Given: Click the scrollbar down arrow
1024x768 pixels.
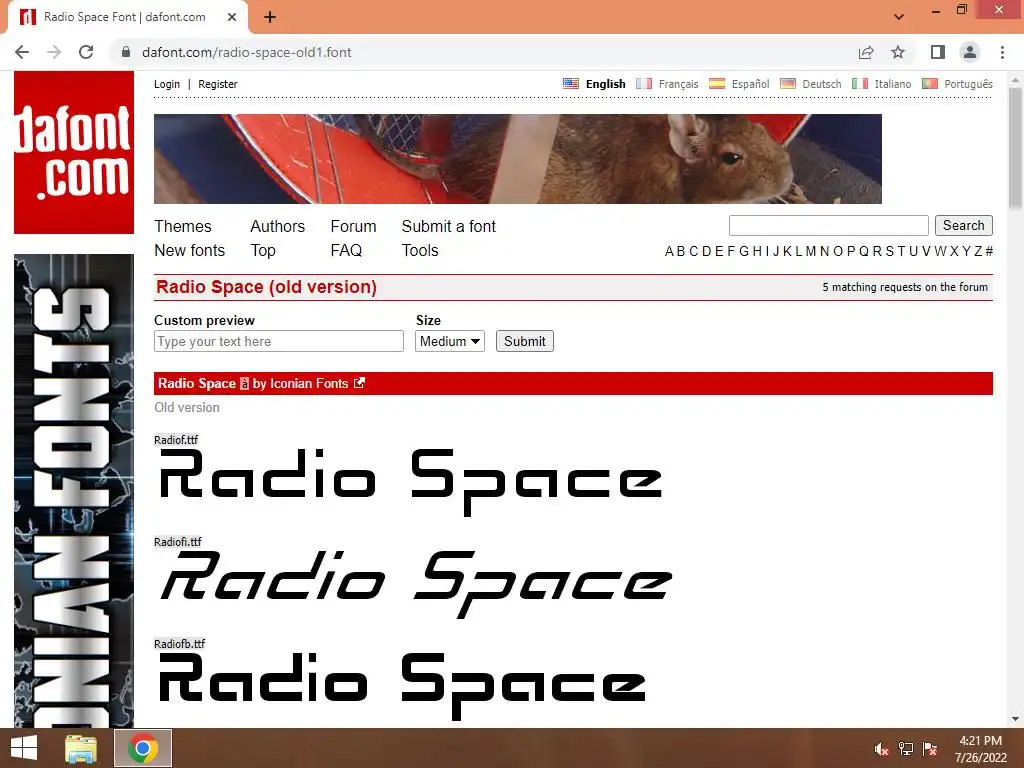Looking at the screenshot, I should pos(1015,719).
